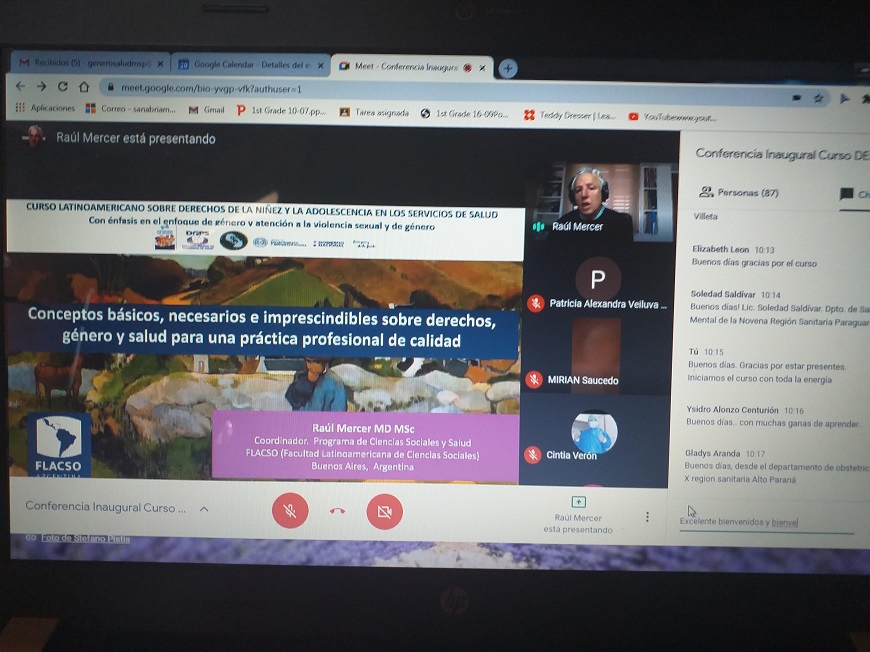Click the muted mic icon next to MIRIAN Saucedo
The image size is (870, 652).
point(534,380)
